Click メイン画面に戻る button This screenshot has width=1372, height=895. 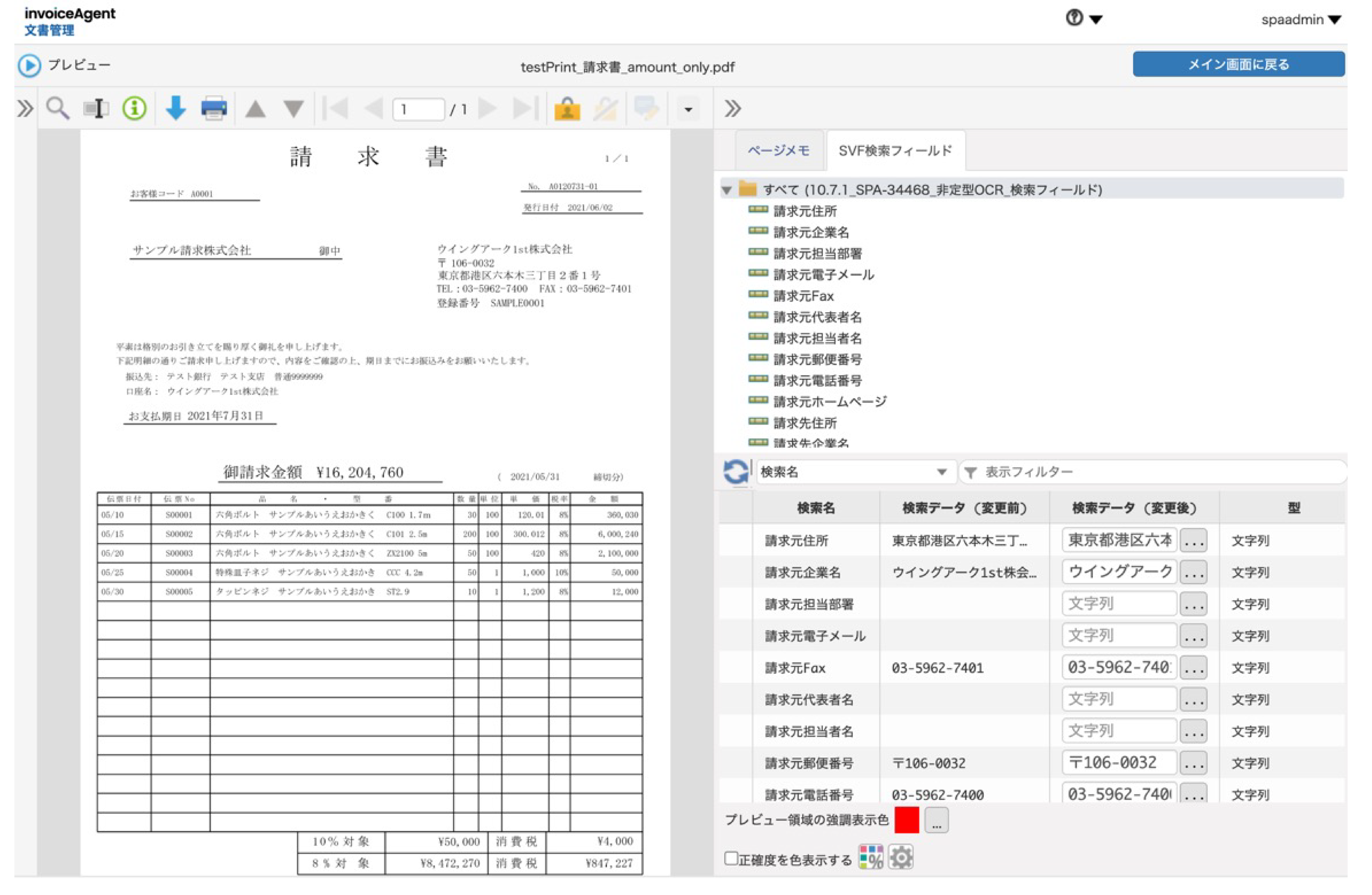coord(1238,64)
